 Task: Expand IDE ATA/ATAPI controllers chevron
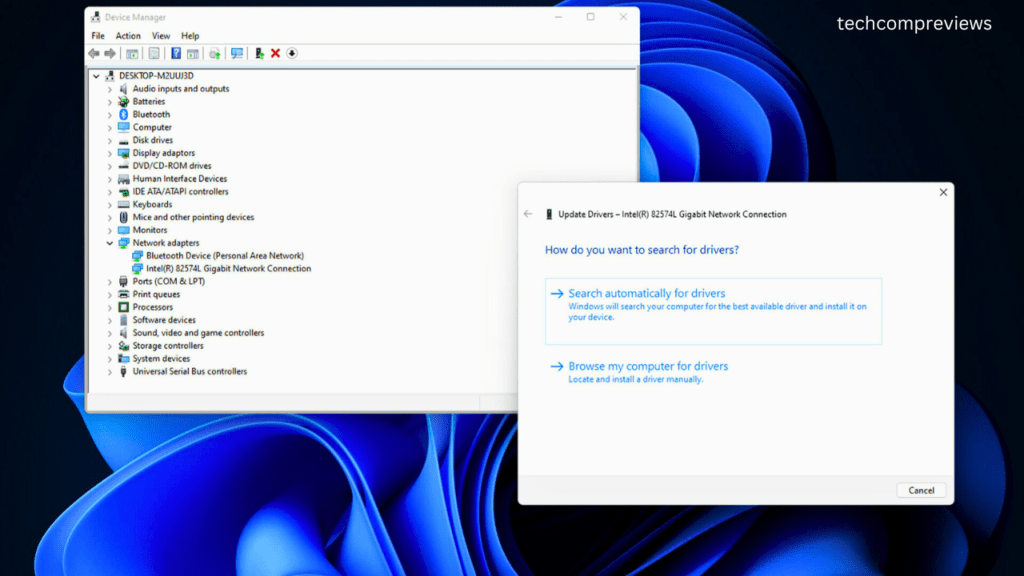110,192
